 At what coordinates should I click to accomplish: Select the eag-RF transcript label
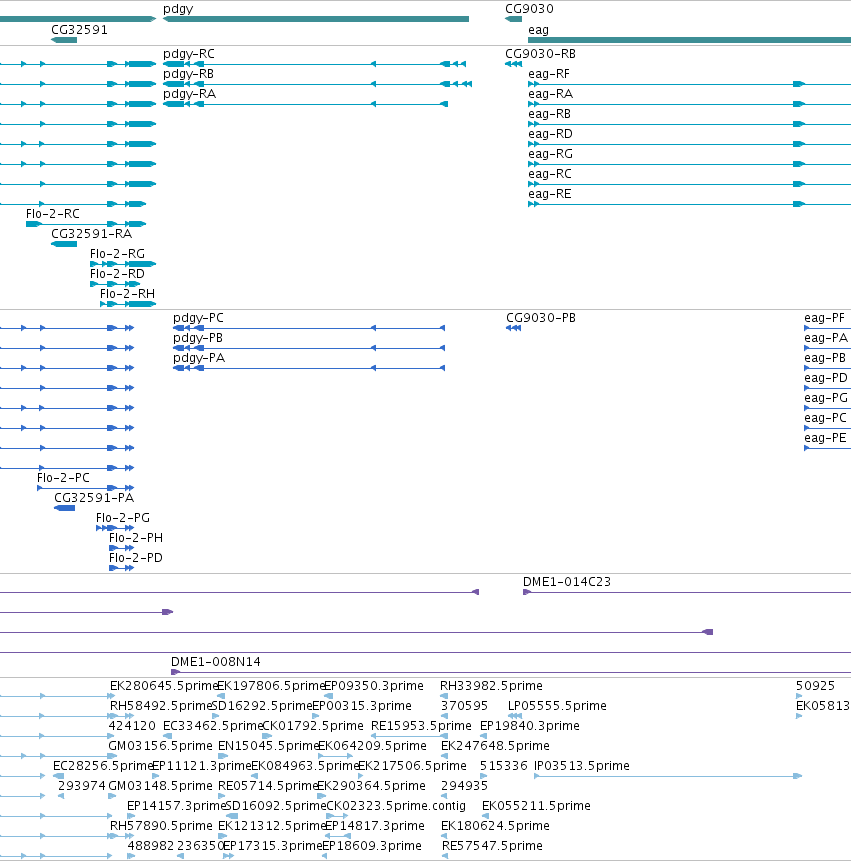[548, 74]
